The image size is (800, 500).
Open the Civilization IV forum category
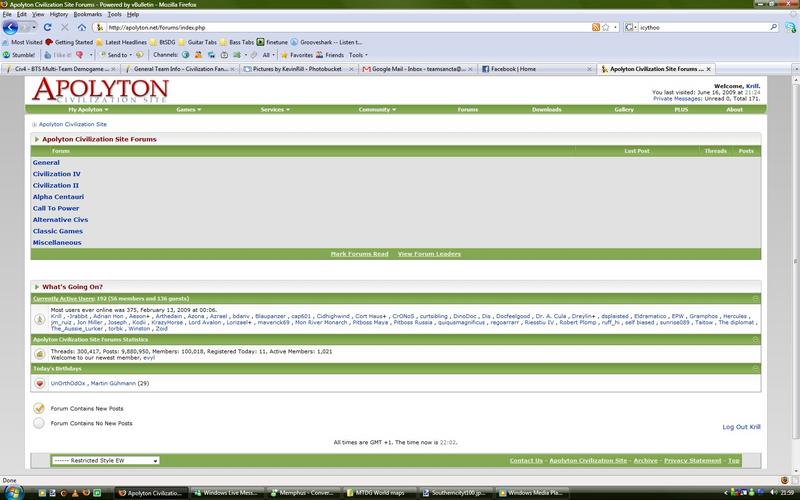click(57, 174)
